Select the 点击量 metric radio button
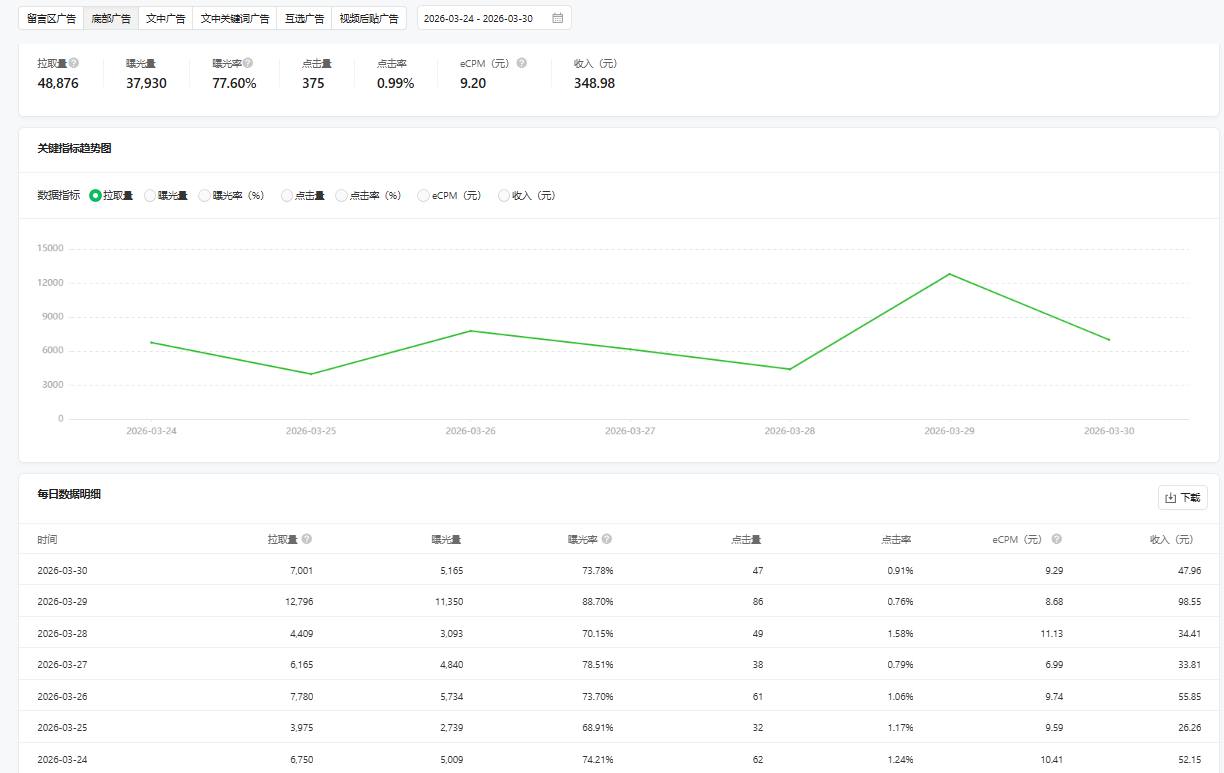The height and width of the screenshot is (773, 1224). pos(287,196)
